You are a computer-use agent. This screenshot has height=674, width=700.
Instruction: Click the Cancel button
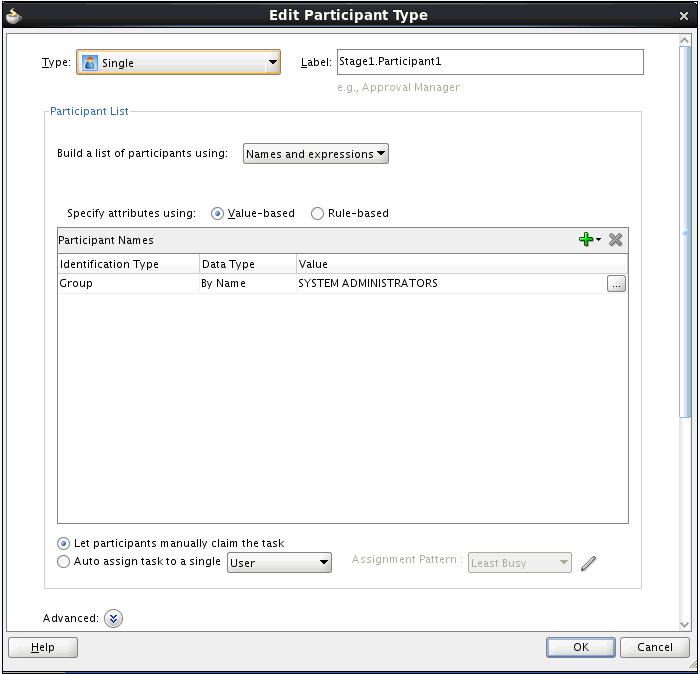(x=654, y=647)
